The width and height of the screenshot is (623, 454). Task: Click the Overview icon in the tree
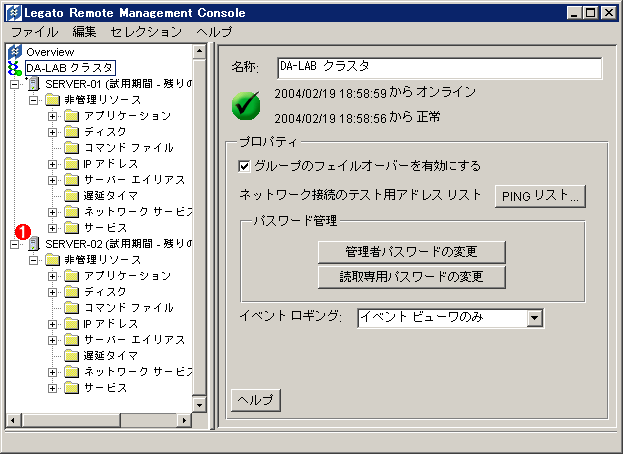pos(15,52)
